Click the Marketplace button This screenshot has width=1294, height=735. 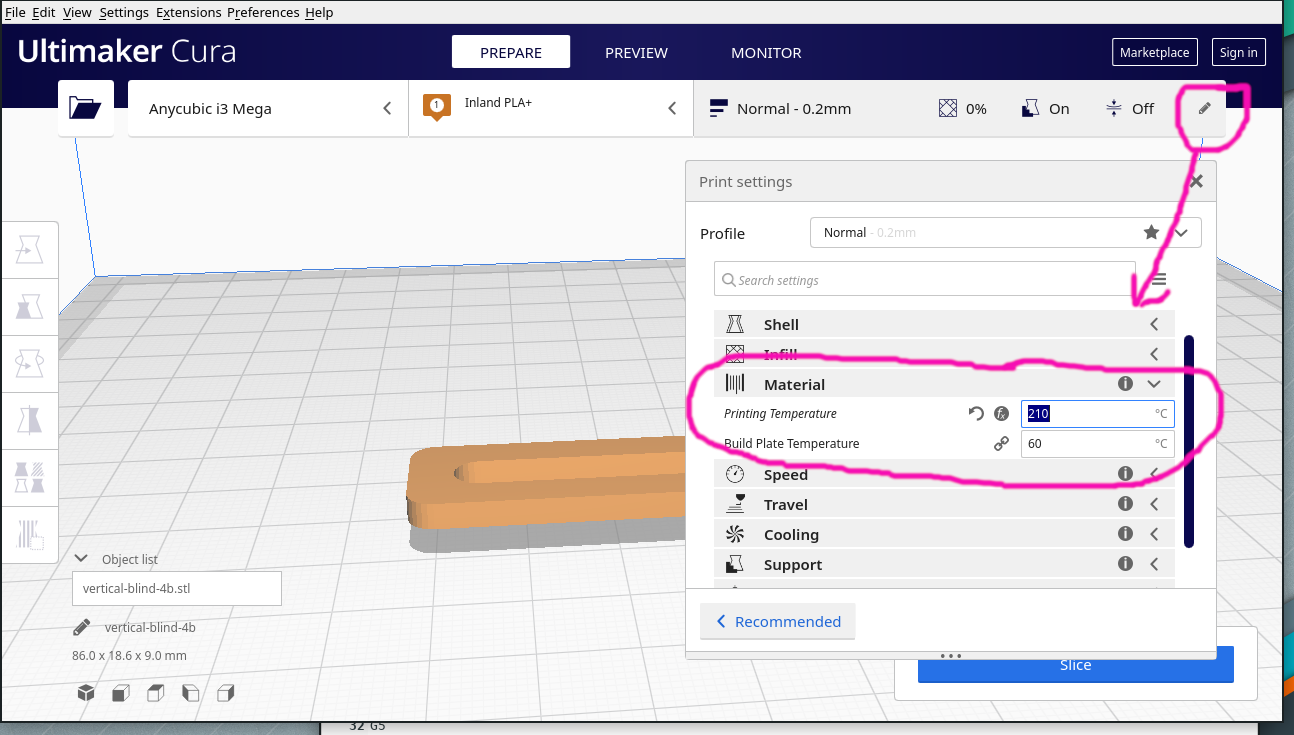coord(1155,52)
